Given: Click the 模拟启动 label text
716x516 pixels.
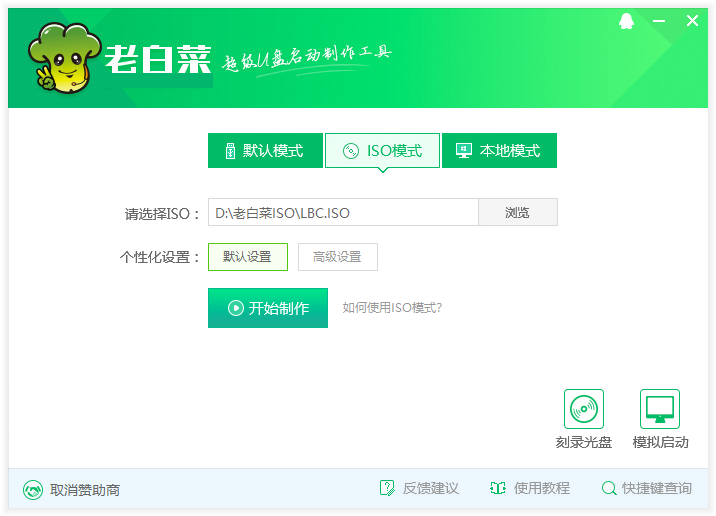Looking at the screenshot, I should (x=660, y=442).
